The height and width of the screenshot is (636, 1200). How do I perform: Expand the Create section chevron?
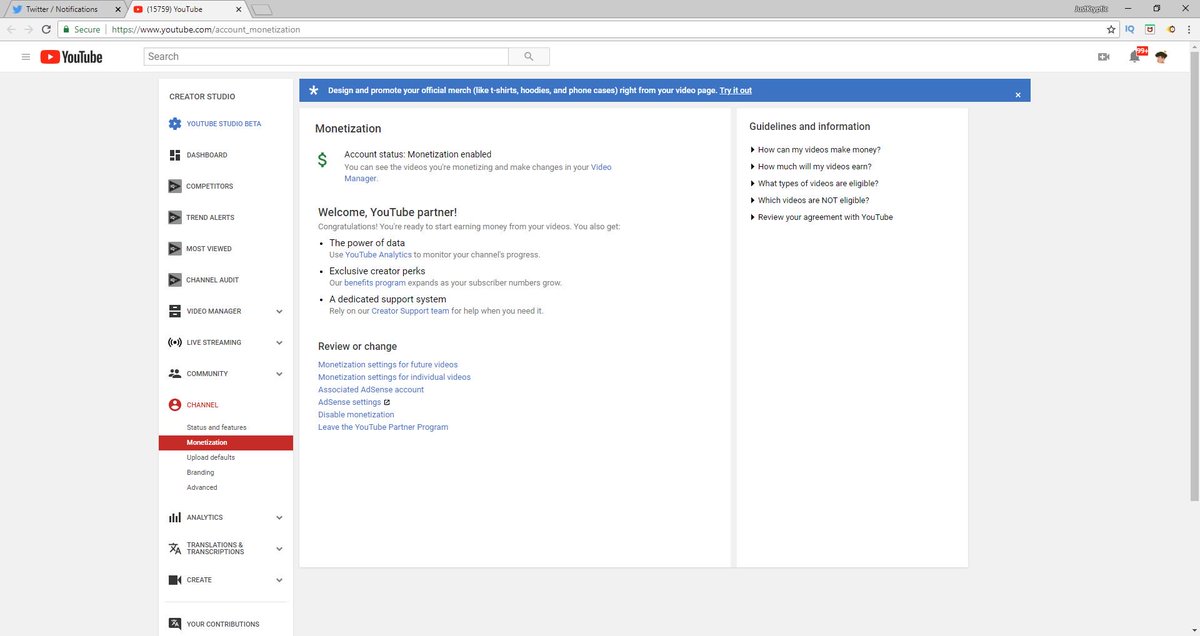279,580
